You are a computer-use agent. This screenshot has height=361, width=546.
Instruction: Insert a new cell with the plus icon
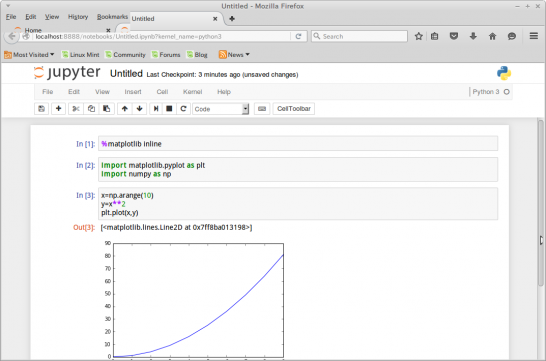point(58,109)
